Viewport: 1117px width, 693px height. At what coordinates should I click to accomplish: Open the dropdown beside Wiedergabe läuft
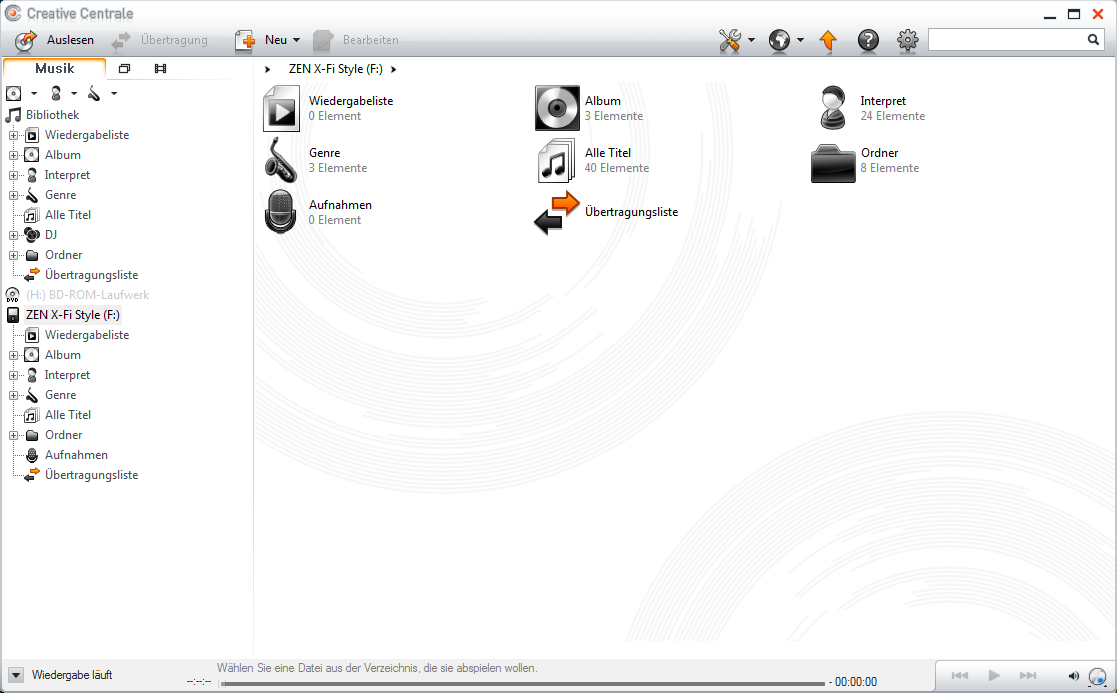pyautogui.click(x=16, y=675)
